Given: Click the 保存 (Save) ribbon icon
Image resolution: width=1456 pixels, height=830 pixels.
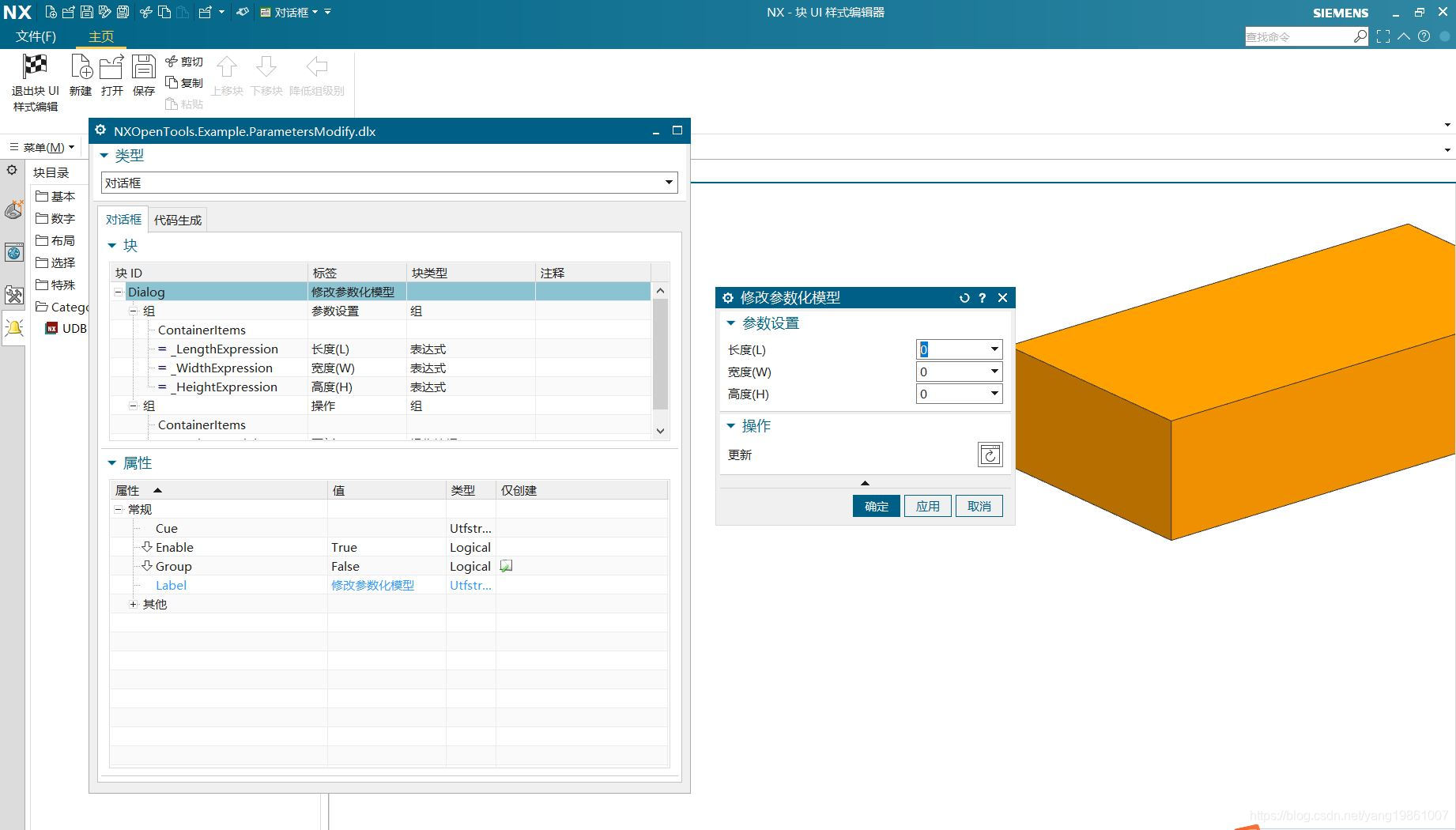Looking at the screenshot, I should 143,66.
